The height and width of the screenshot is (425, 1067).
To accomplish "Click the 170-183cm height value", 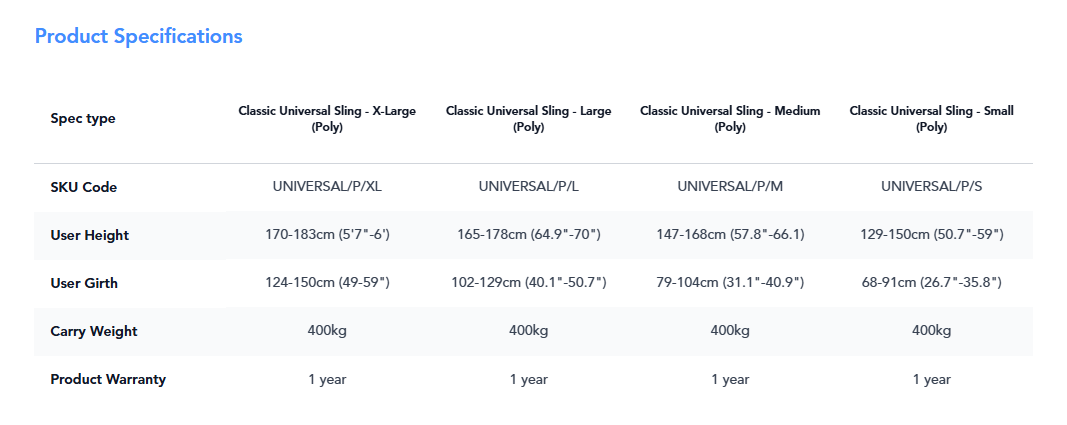I will coord(327,235).
